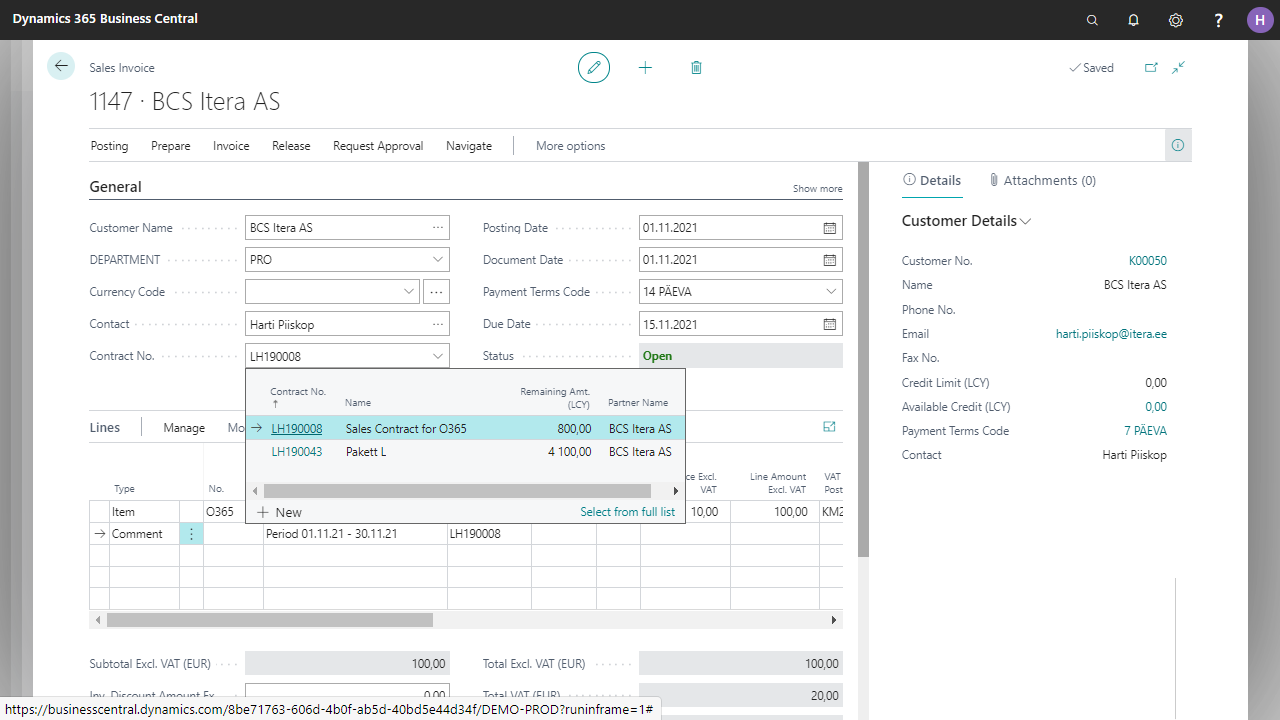Click Select from full list
Viewport: 1280px width, 720px height.
click(628, 512)
